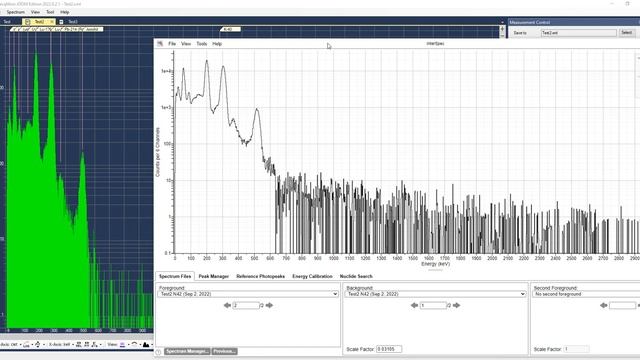This screenshot has width=640, height=360.
Task: Select the Nuclide Search tab
Action: click(356, 276)
